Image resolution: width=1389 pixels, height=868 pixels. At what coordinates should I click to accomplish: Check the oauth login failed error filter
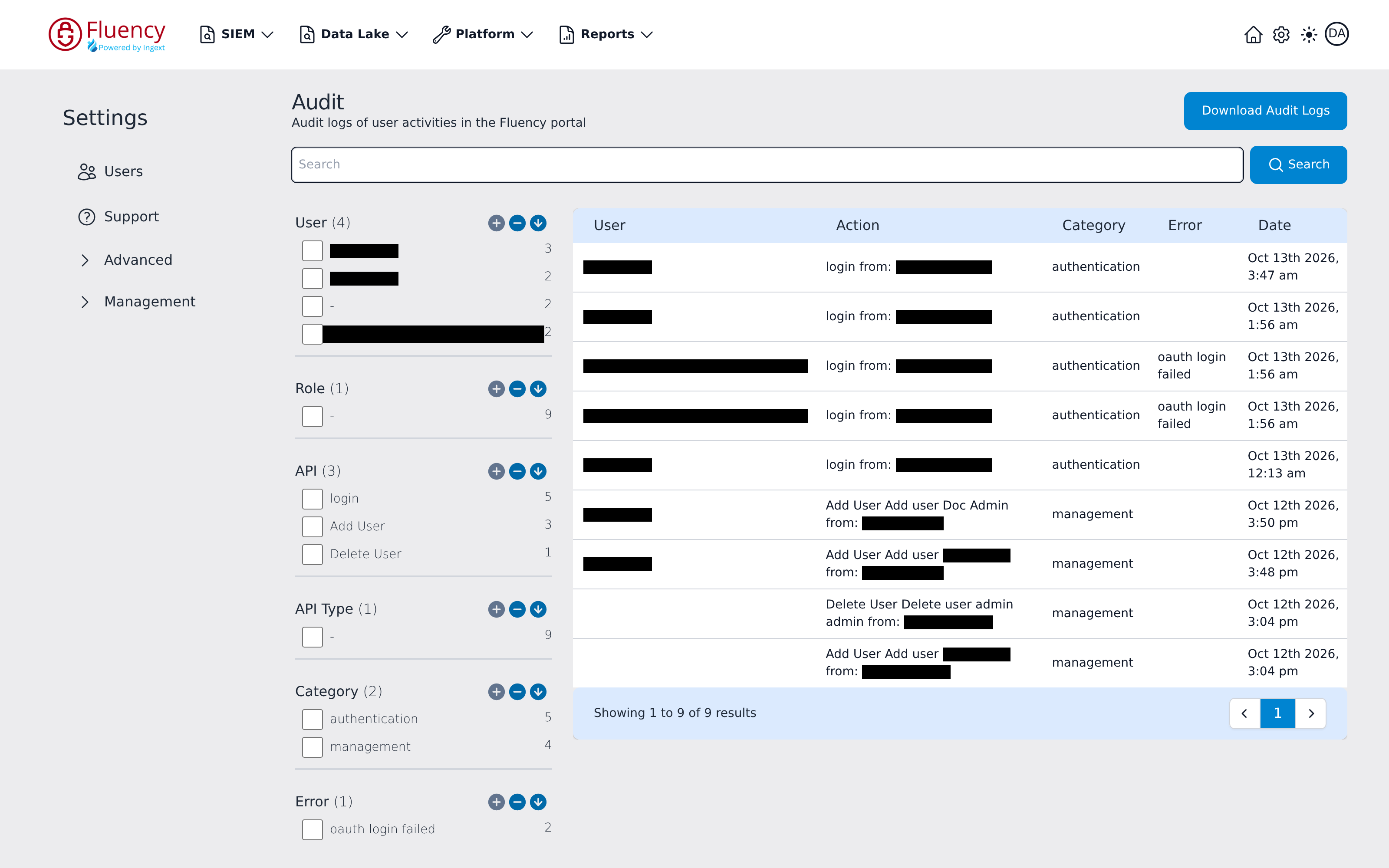(x=312, y=829)
